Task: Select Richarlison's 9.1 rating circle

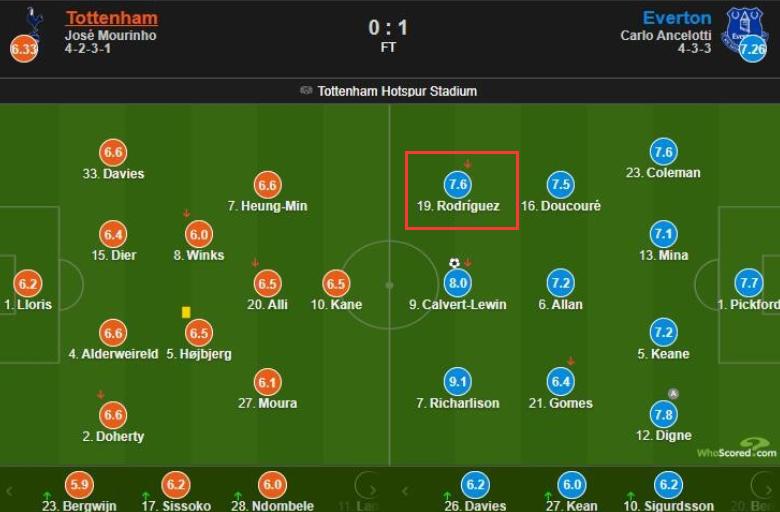Action: (x=459, y=382)
